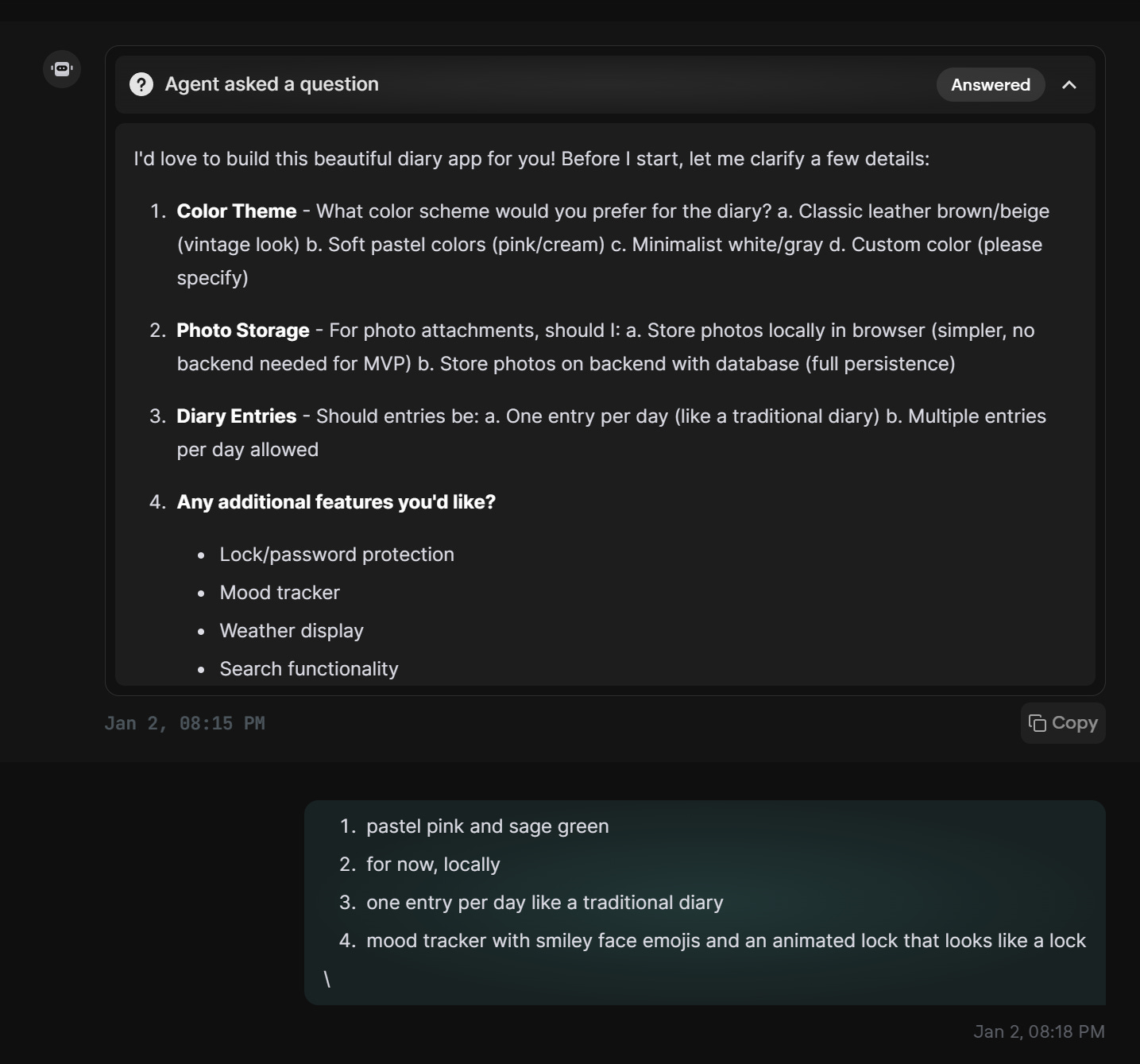Click the Weather display bullet item
The height and width of the screenshot is (1064, 1140).
292,631
